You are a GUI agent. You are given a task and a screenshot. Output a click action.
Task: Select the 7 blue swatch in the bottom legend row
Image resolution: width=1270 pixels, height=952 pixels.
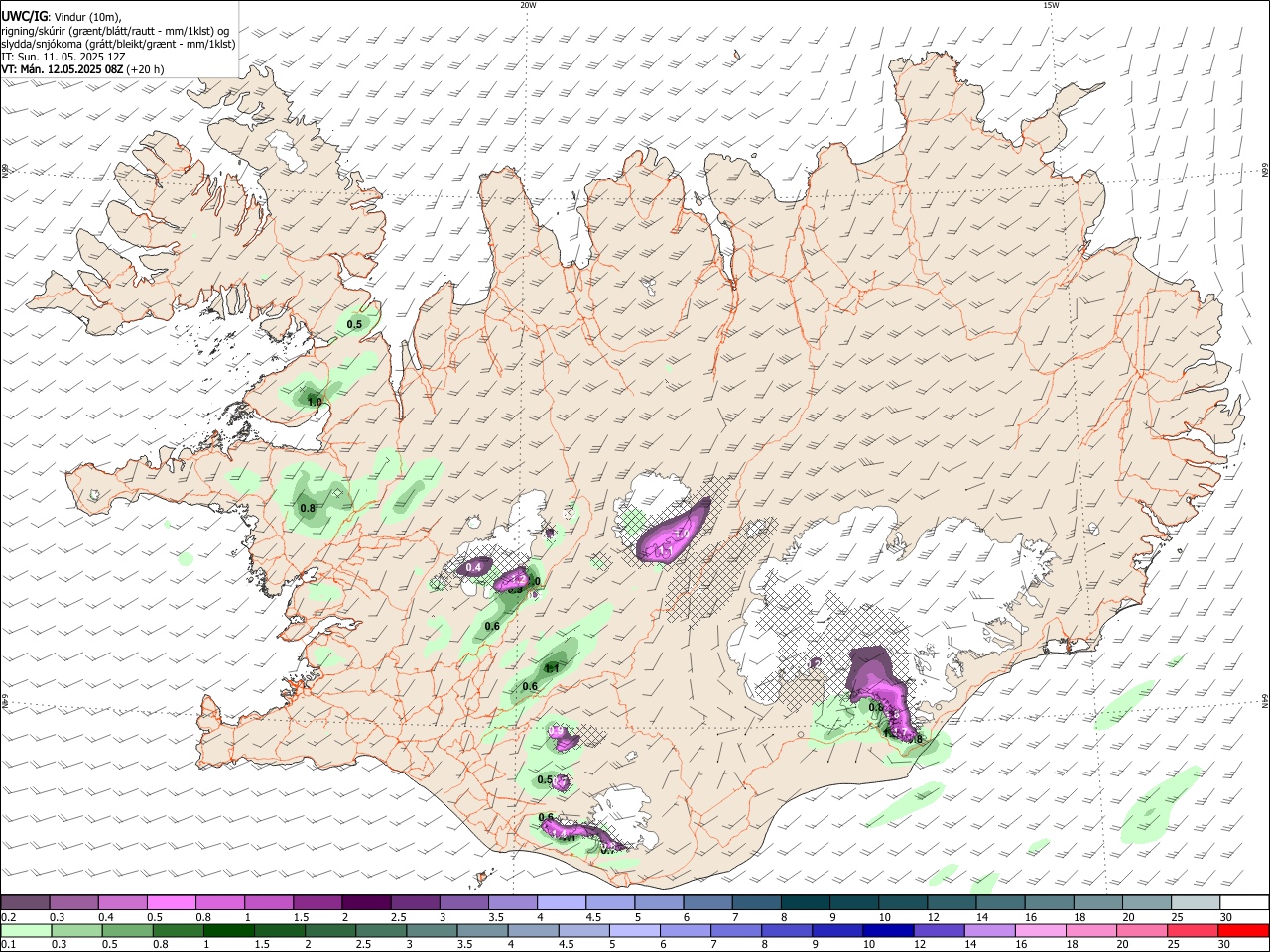point(735,930)
